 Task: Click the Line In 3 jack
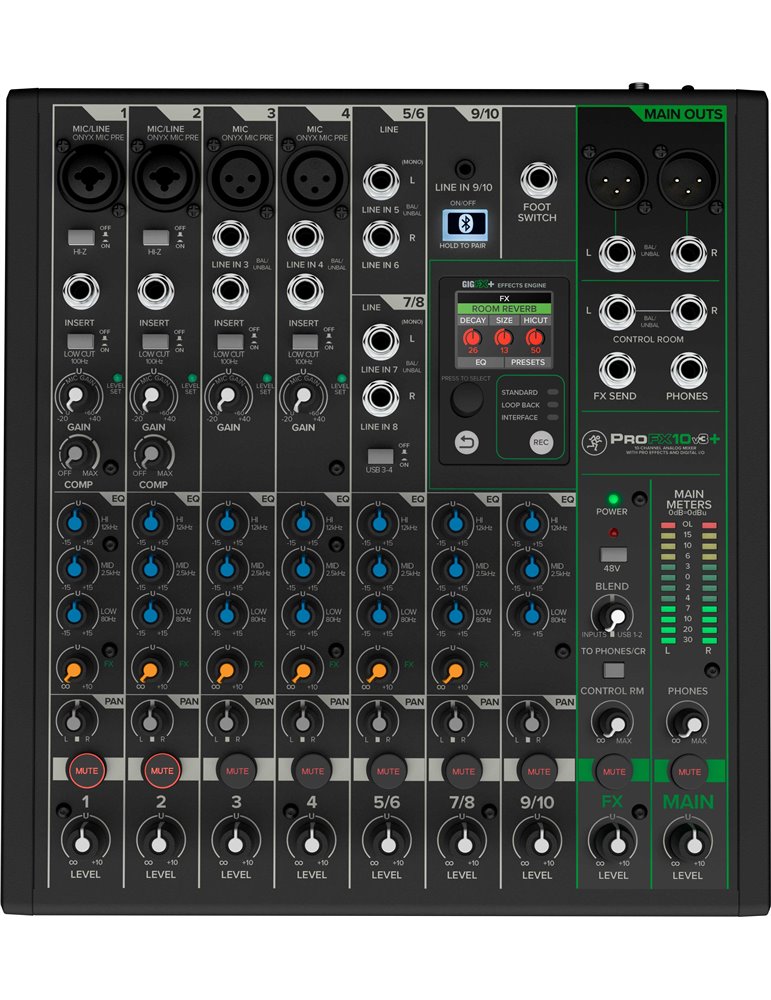coord(230,238)
